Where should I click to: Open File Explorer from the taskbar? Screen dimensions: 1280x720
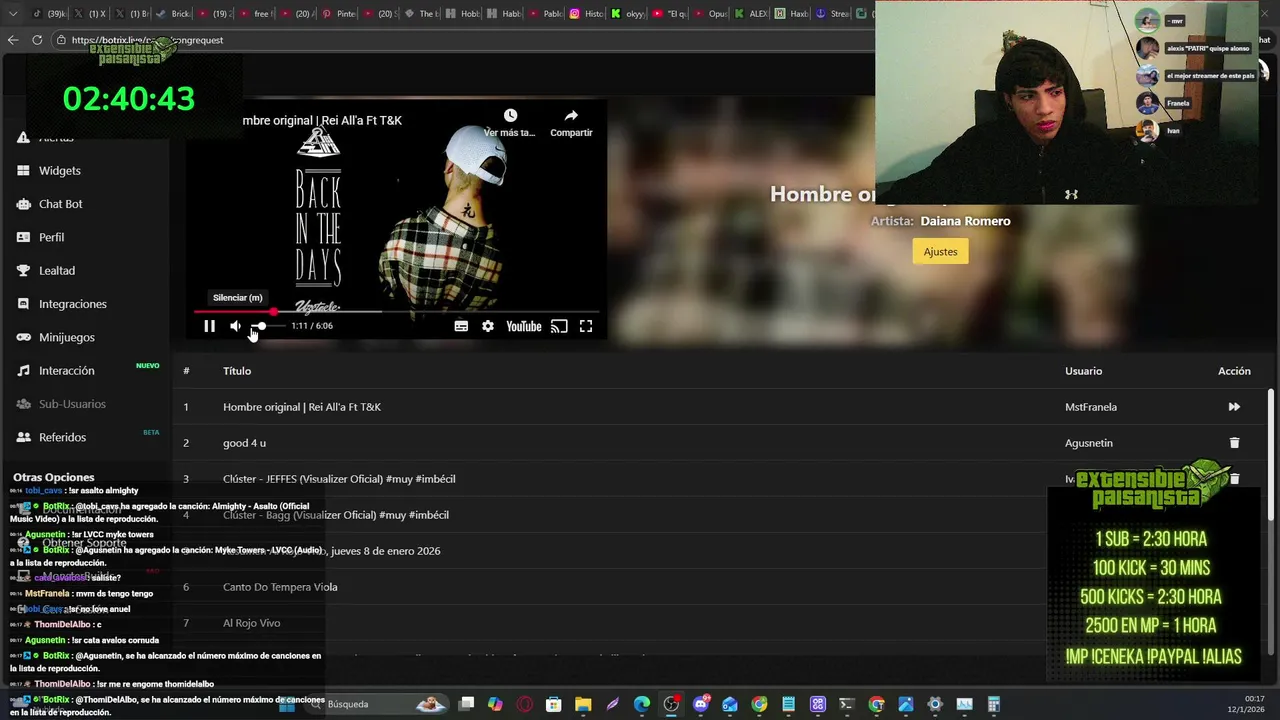click(x=583, y=704)
